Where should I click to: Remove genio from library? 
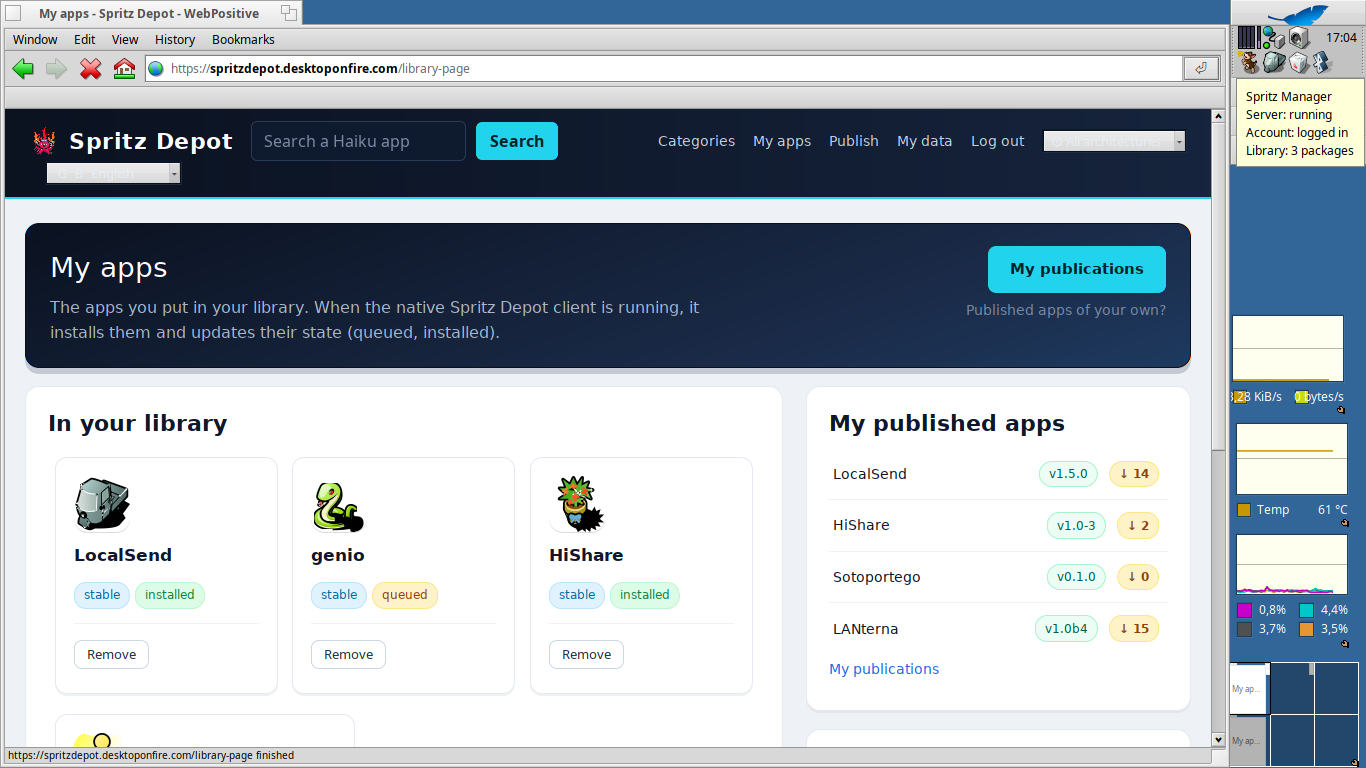(x=348, y=654)
